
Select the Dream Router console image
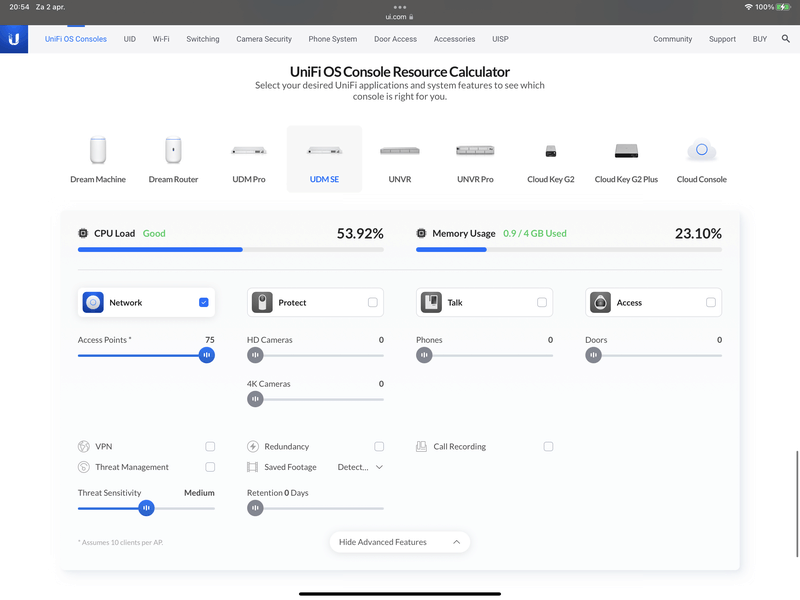[173, 151]
